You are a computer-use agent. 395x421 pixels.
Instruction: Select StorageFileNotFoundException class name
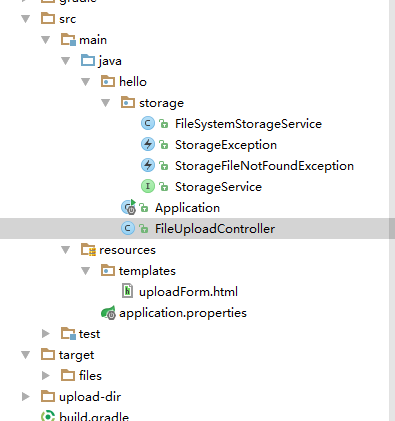click(x=264, y=166)
